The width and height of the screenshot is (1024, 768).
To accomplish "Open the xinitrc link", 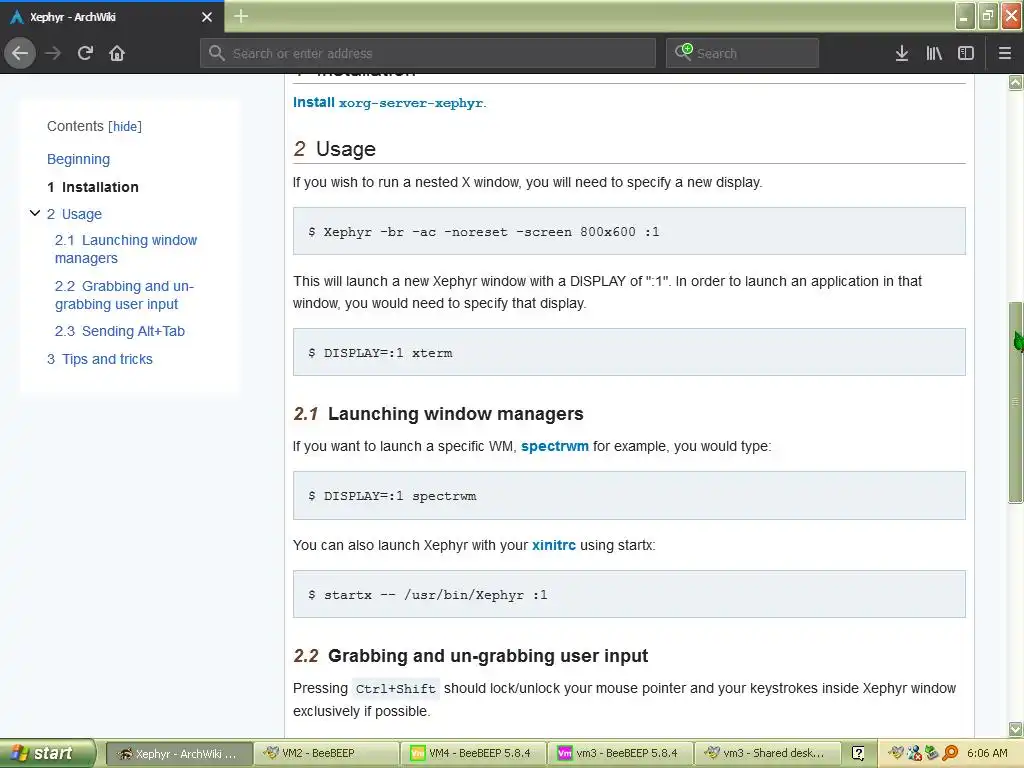I will click(554, 545).
